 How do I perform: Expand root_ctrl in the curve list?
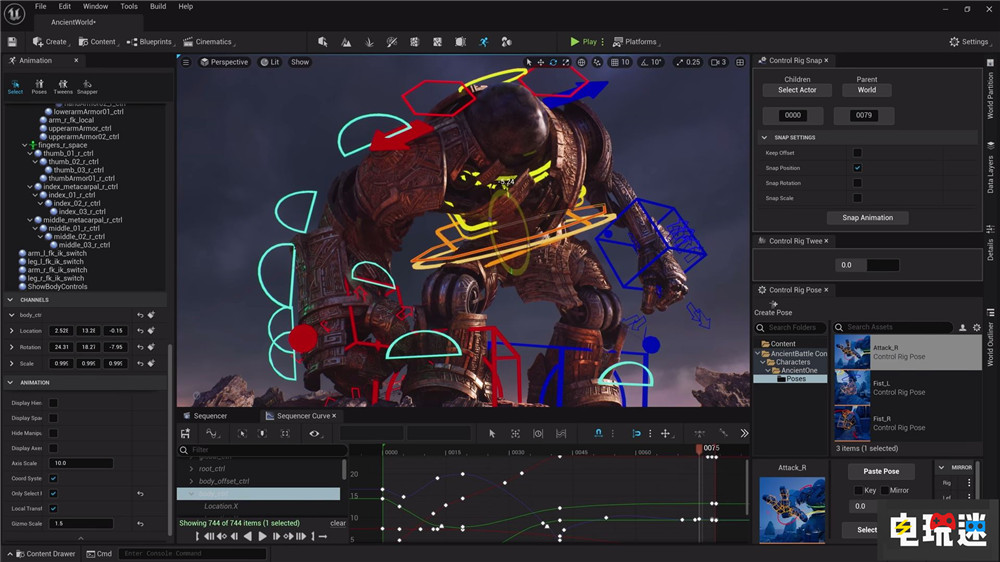pos(191,468)
